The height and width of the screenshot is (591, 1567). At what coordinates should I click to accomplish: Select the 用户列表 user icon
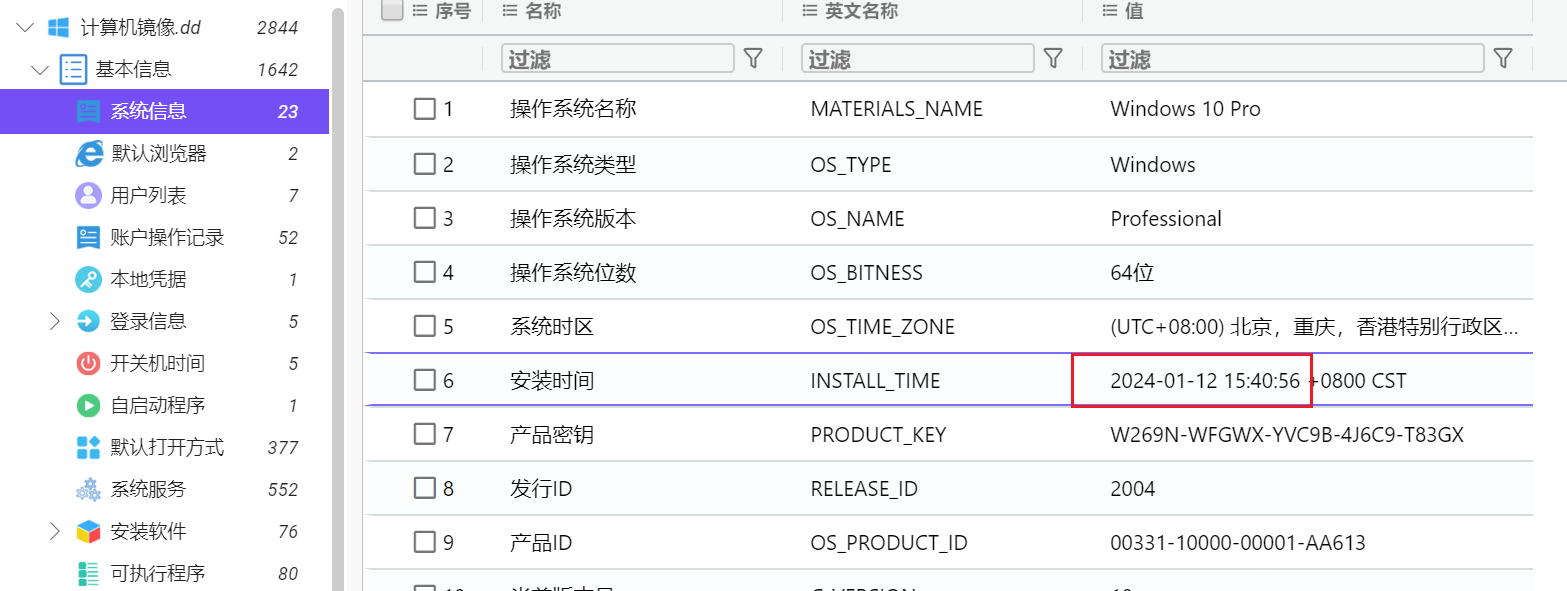click(x=89, y=195)
